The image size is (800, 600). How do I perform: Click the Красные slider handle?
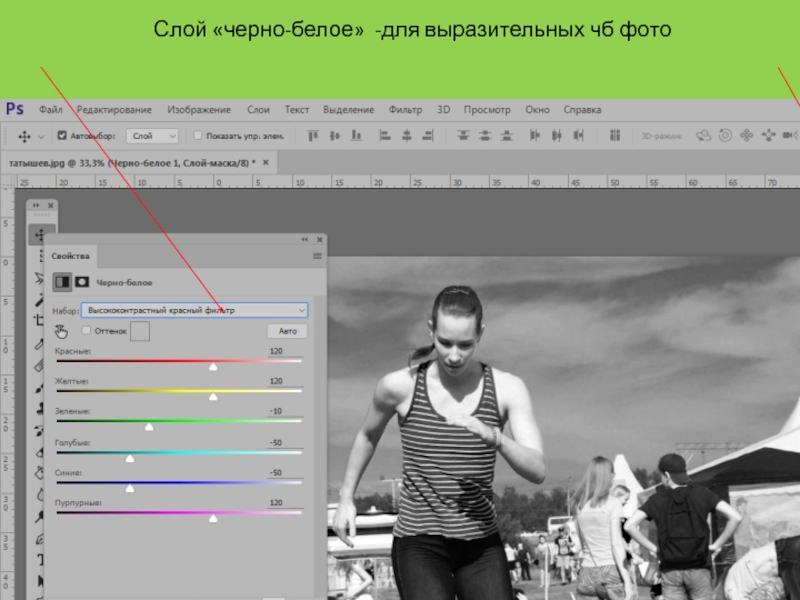pos(213,368)
